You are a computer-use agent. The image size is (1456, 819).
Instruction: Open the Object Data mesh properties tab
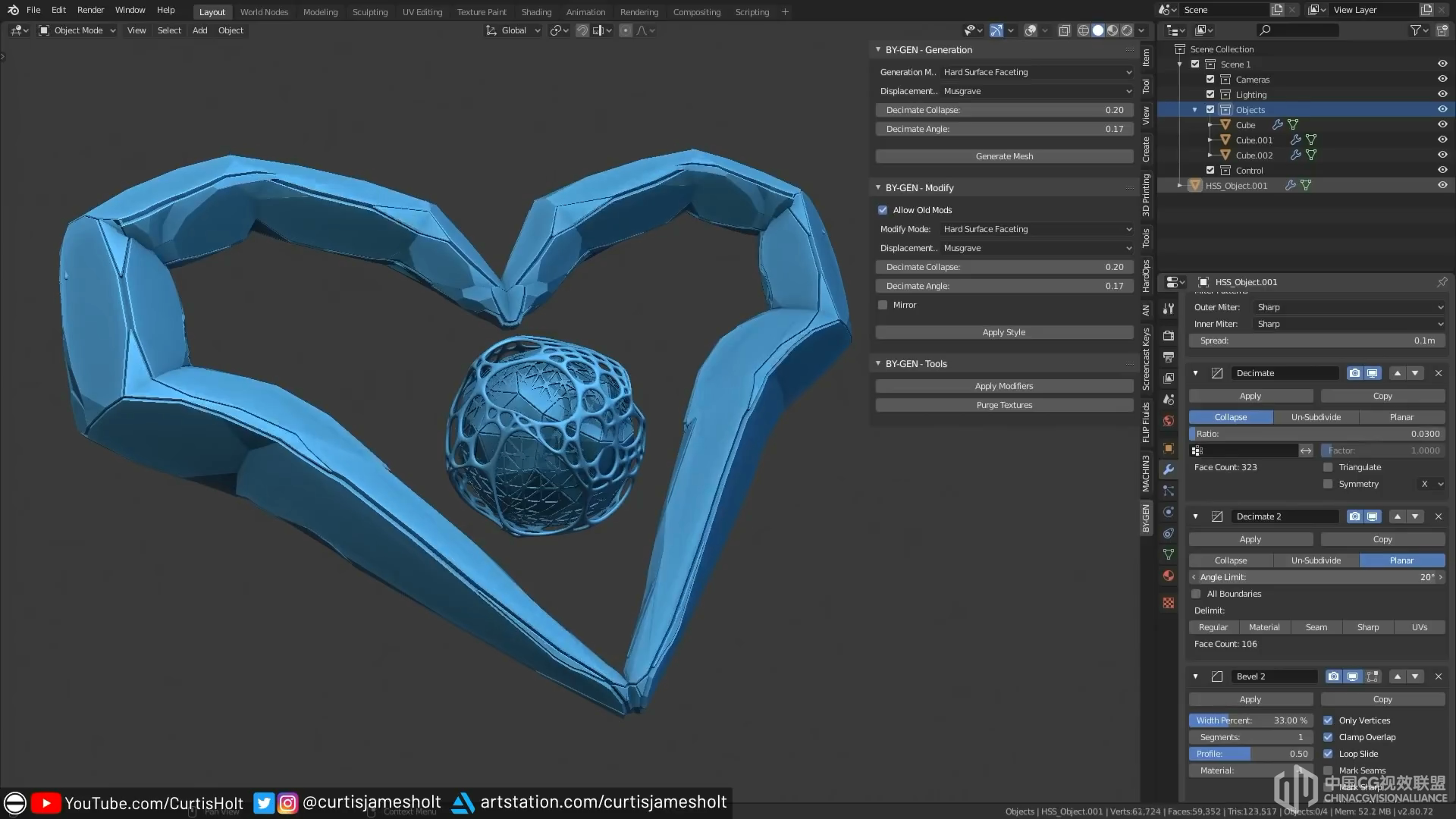coord(1169,554)
